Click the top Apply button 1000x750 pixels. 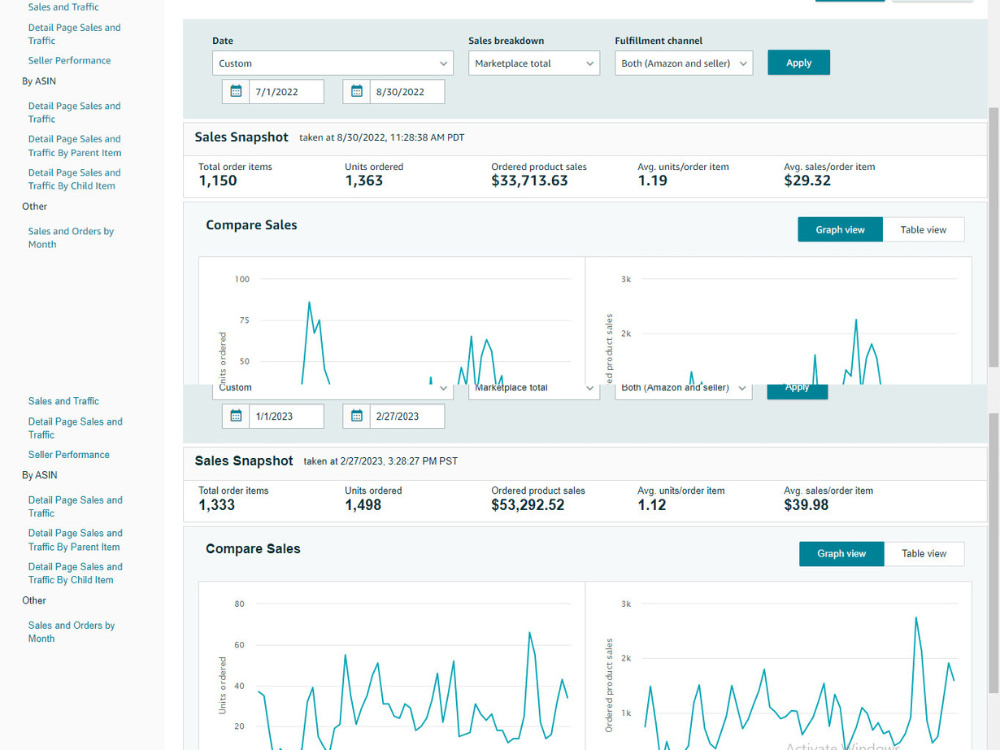[x=798, y=62]
